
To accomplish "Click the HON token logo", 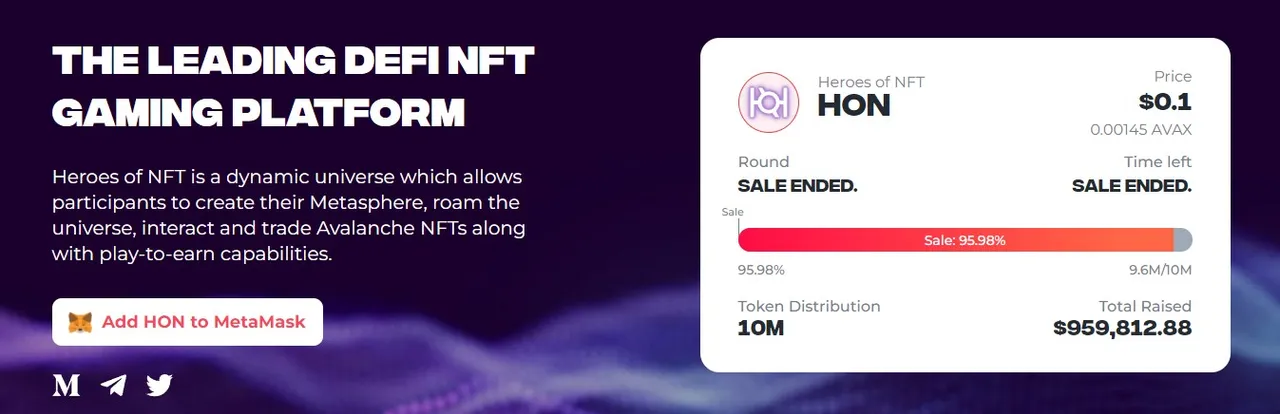I will pyautogui.click(x=768, y=102).
